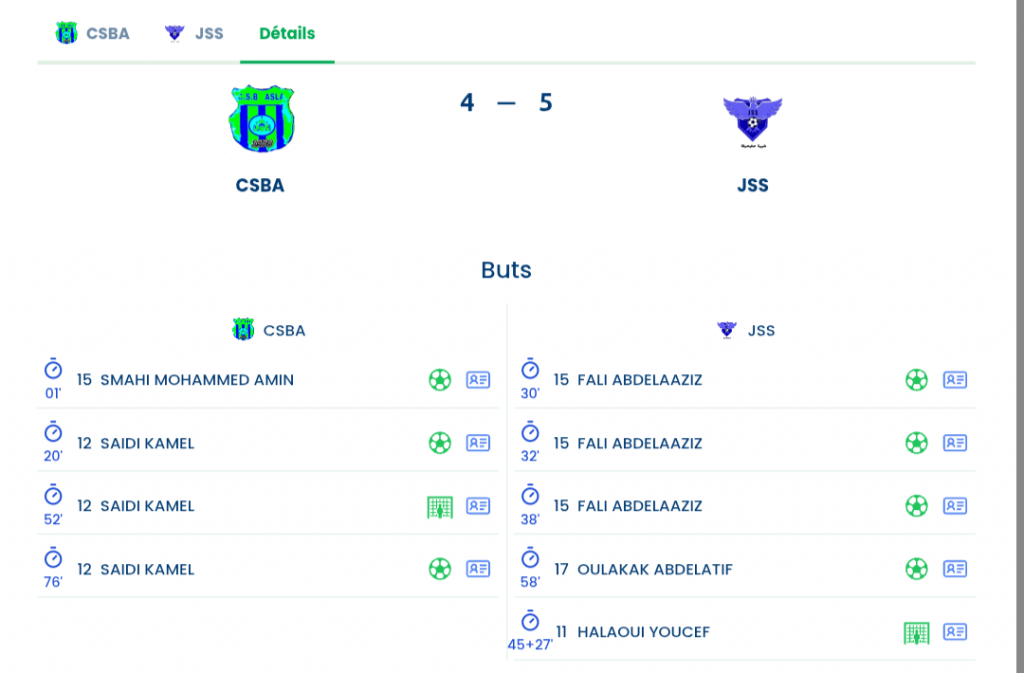1024x673 pixels.
Task: Click player name Oulakak Abdelatif
Action: coord(655,569)
